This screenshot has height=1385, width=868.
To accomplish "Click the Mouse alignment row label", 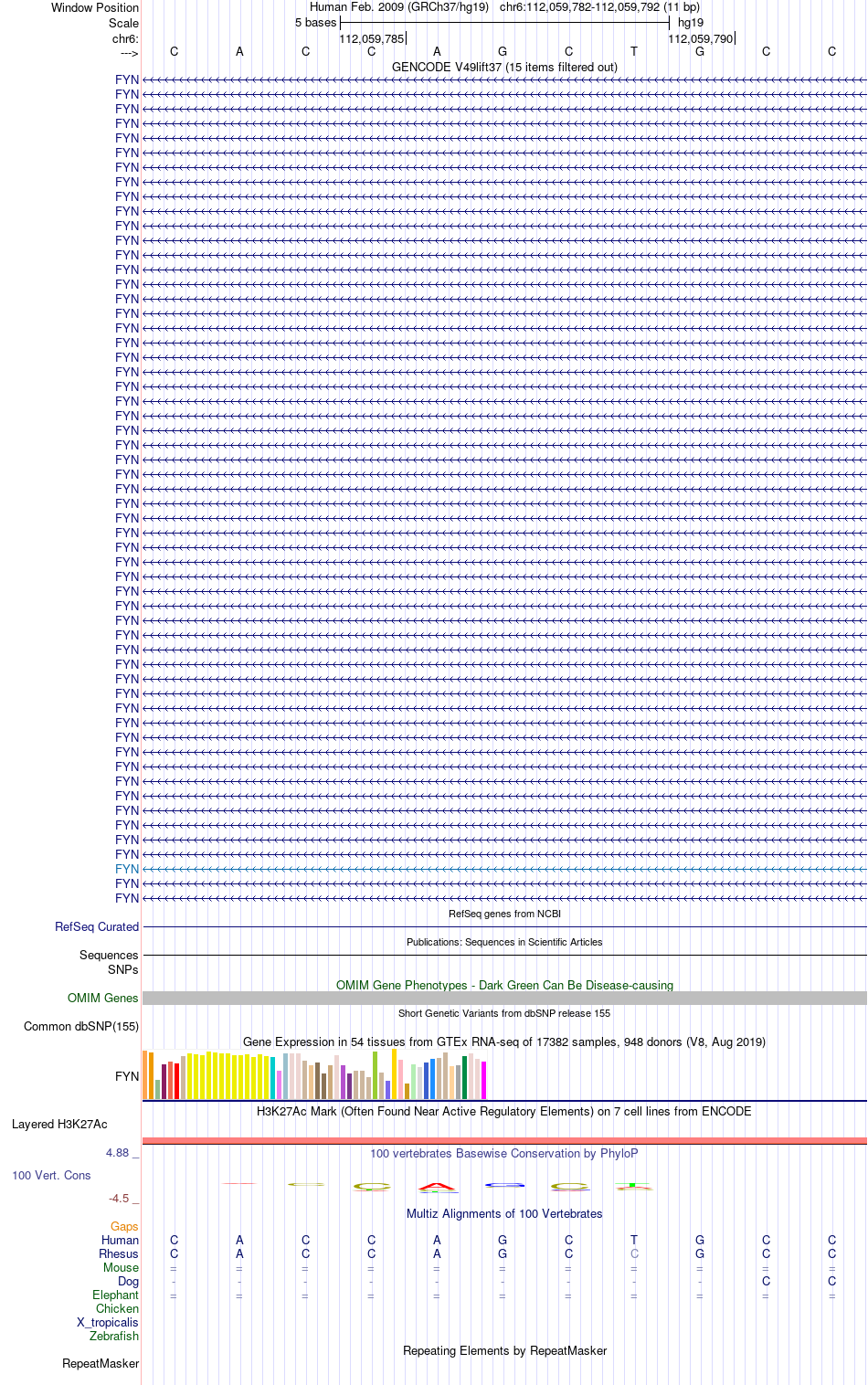I will (121, 1267).
